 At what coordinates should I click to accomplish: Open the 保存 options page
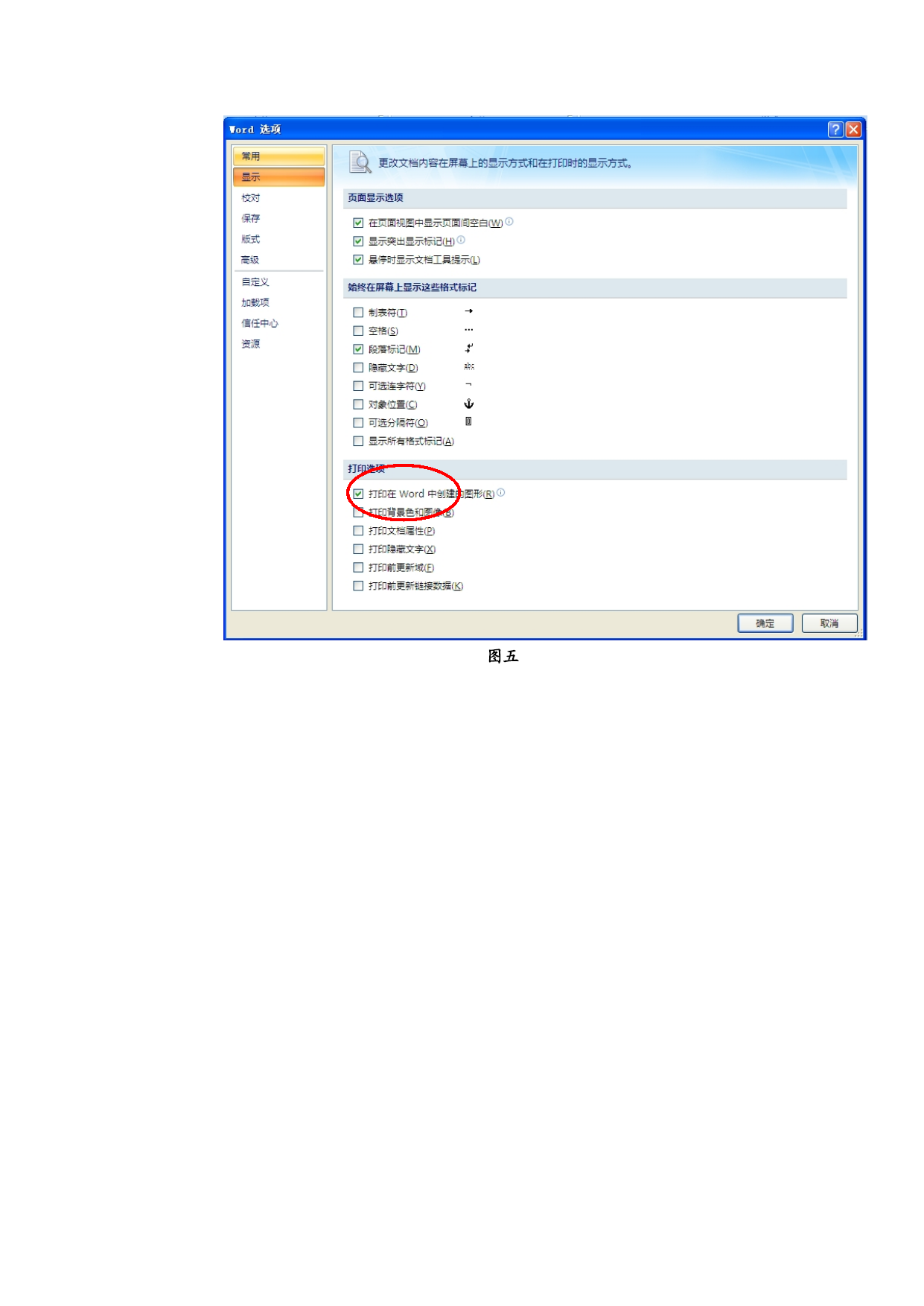251,219
